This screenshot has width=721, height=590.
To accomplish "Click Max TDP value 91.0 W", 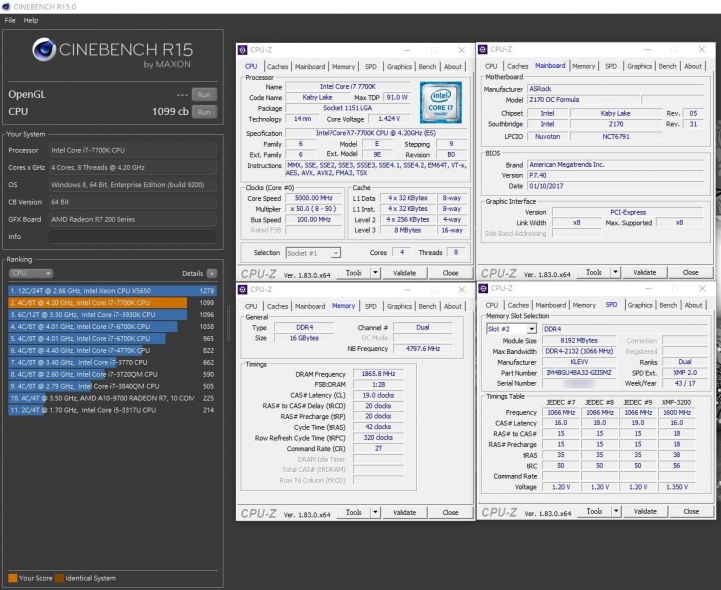I will pos(396,97).
